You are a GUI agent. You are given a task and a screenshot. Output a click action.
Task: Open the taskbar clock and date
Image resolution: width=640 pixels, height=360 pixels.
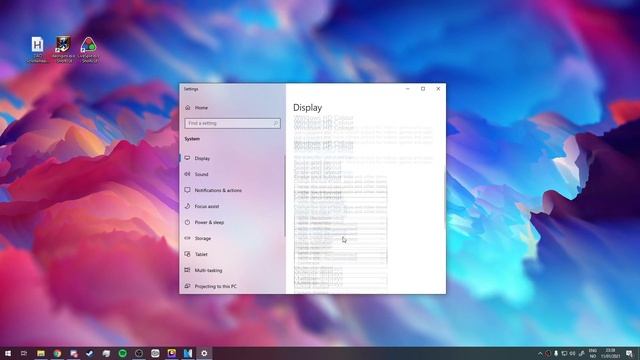coord(611,353)
